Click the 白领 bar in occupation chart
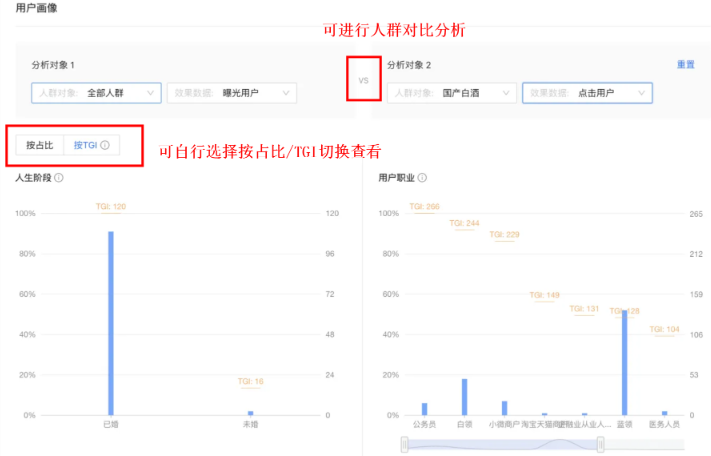The height and width of the screenshot is (456, 711). (x=464, y=397)
